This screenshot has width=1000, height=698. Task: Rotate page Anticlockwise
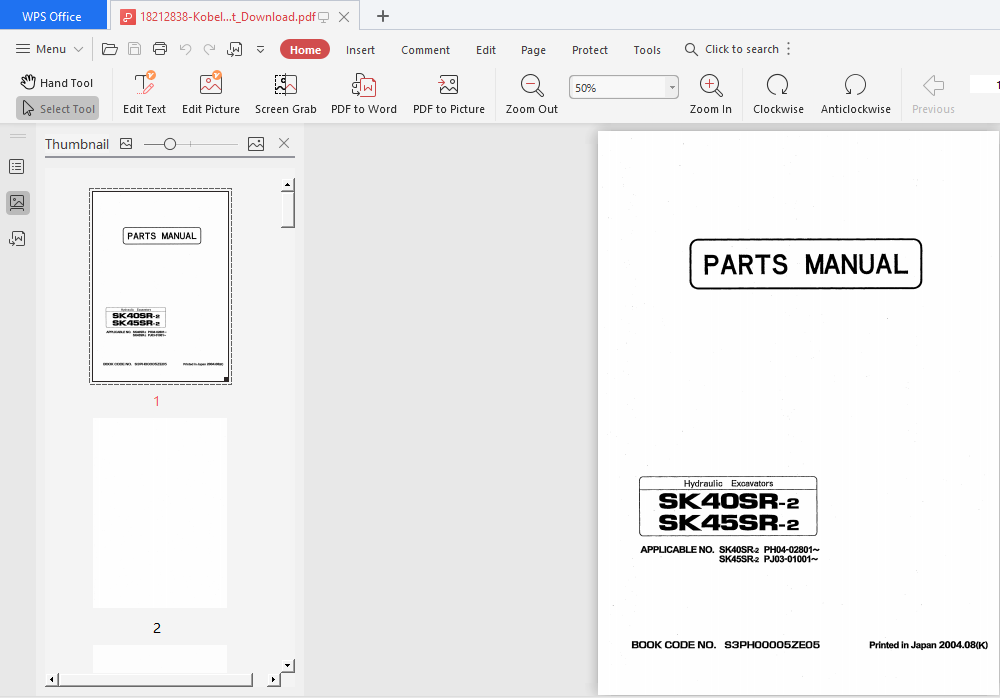pyautogui.click(x=855, y=93)
